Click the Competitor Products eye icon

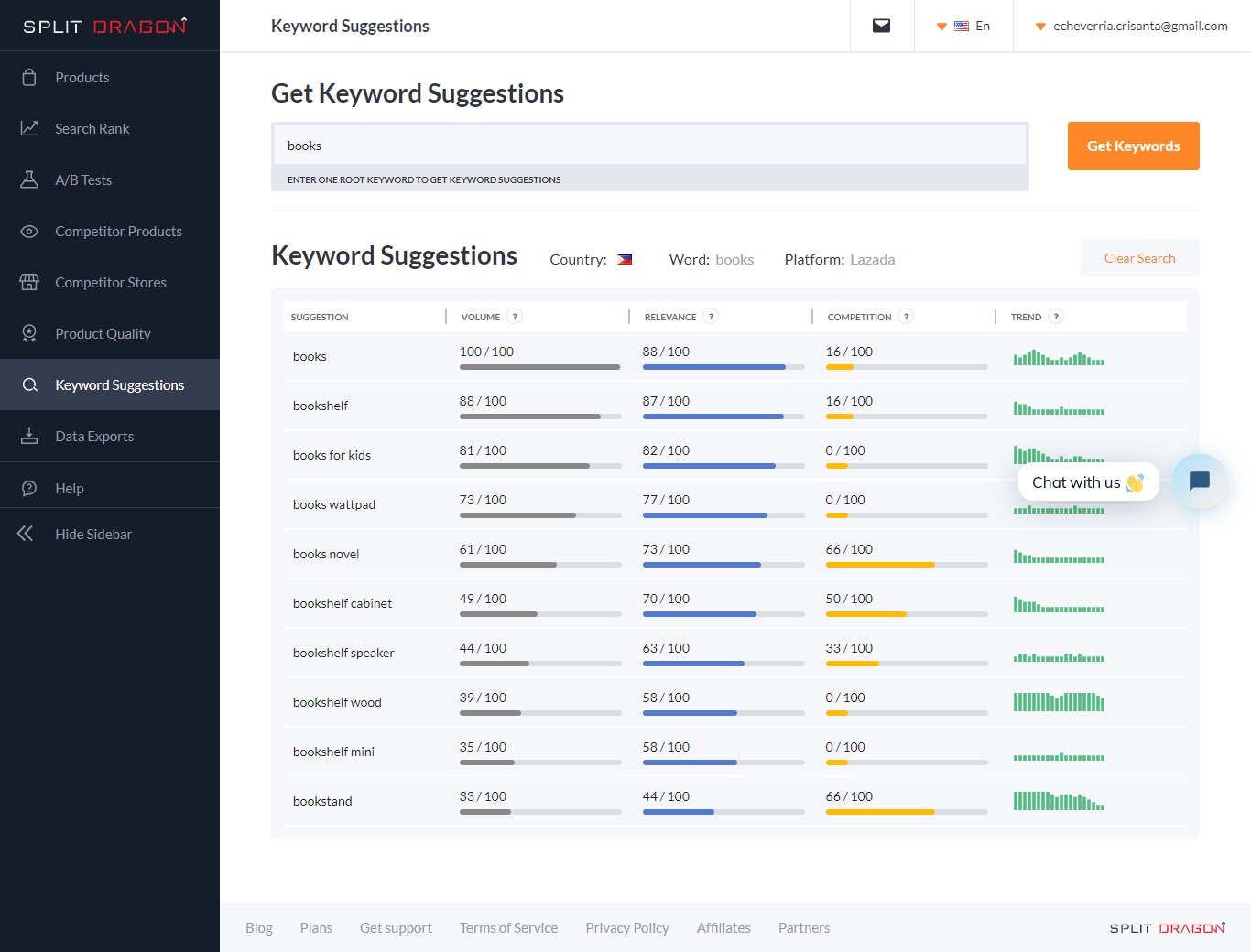pyautogui.click(x=29, y=231)
